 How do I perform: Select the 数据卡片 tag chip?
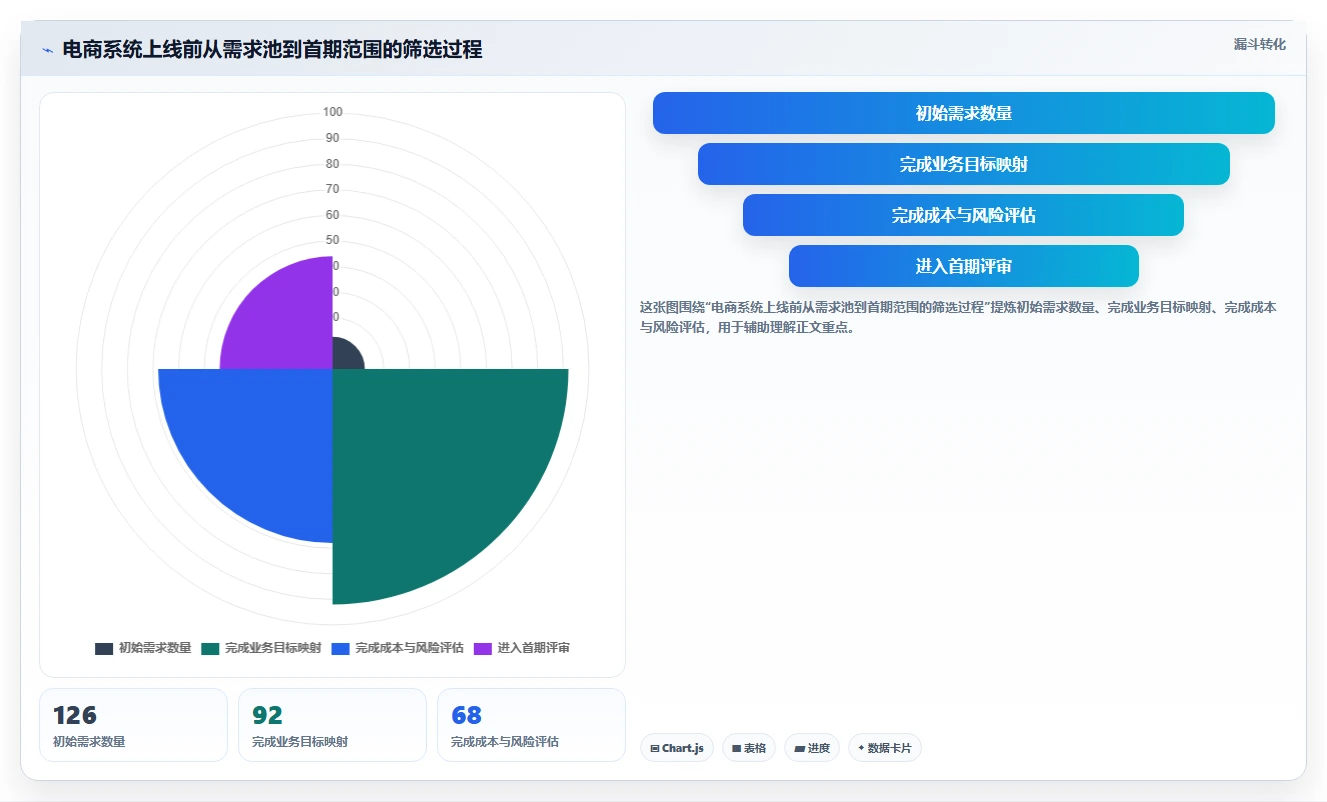pyautogui.click(x=885, y=748)
